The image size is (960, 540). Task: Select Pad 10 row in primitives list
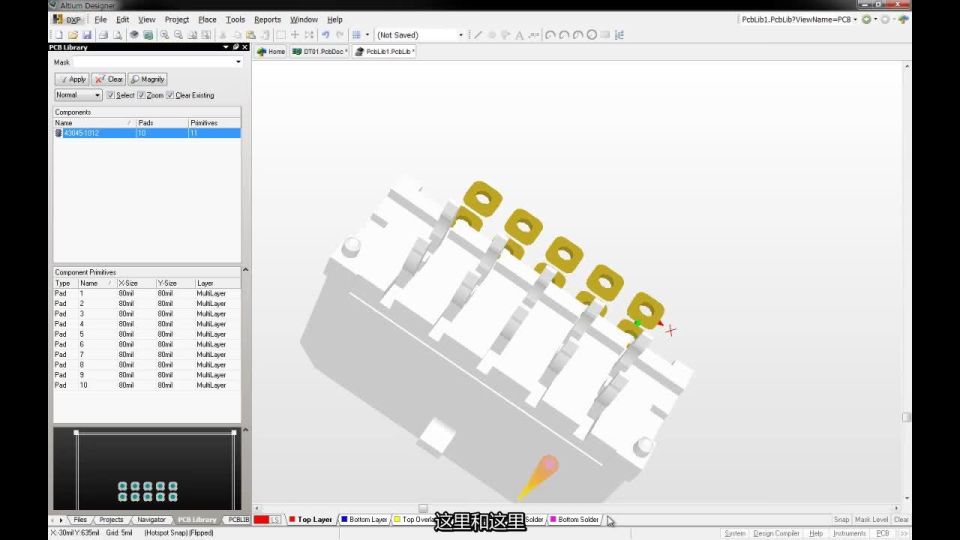pyautogui.click(x=147, y=385)
